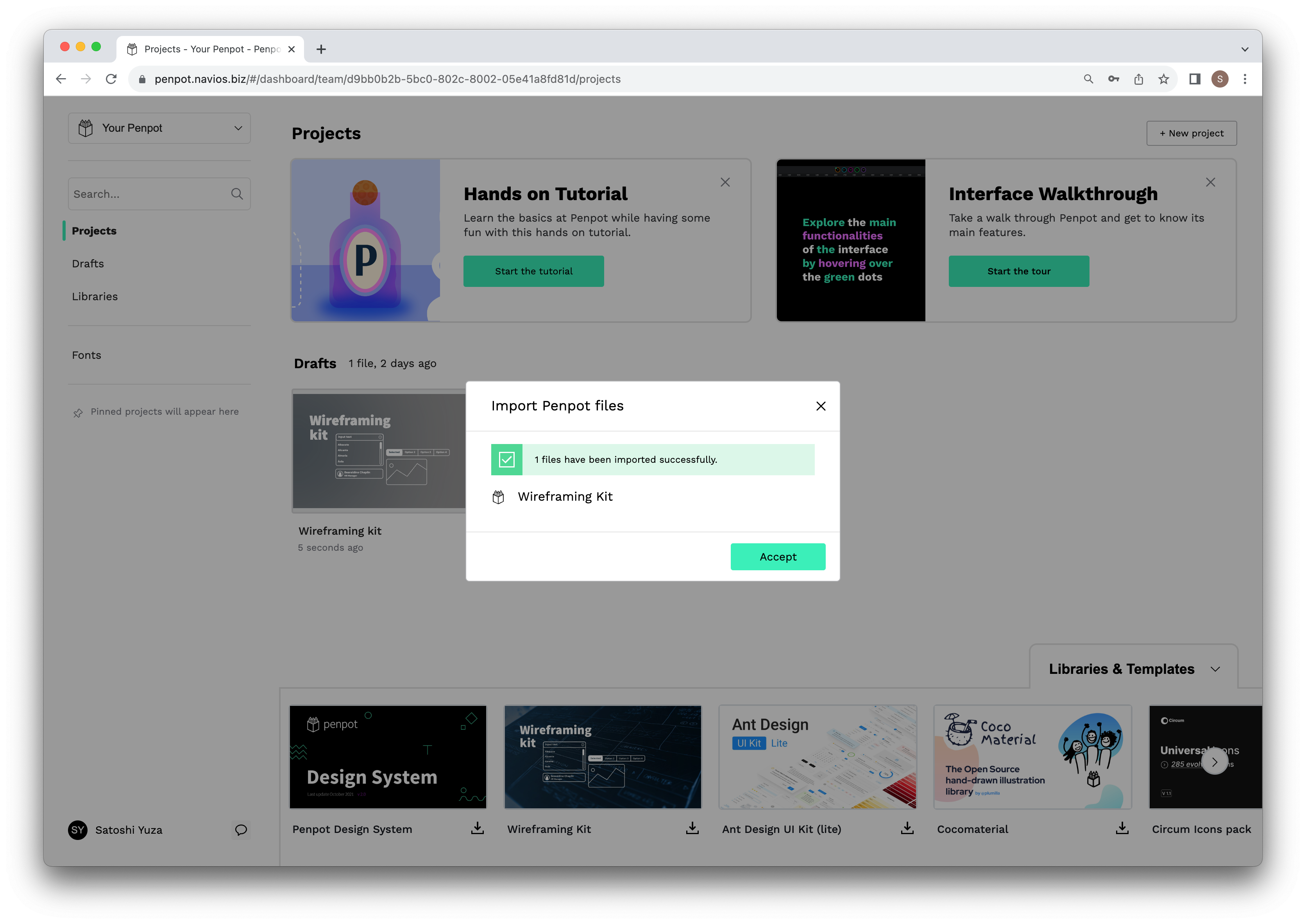Open Fonts in the sidebar

tap(86, 355)
